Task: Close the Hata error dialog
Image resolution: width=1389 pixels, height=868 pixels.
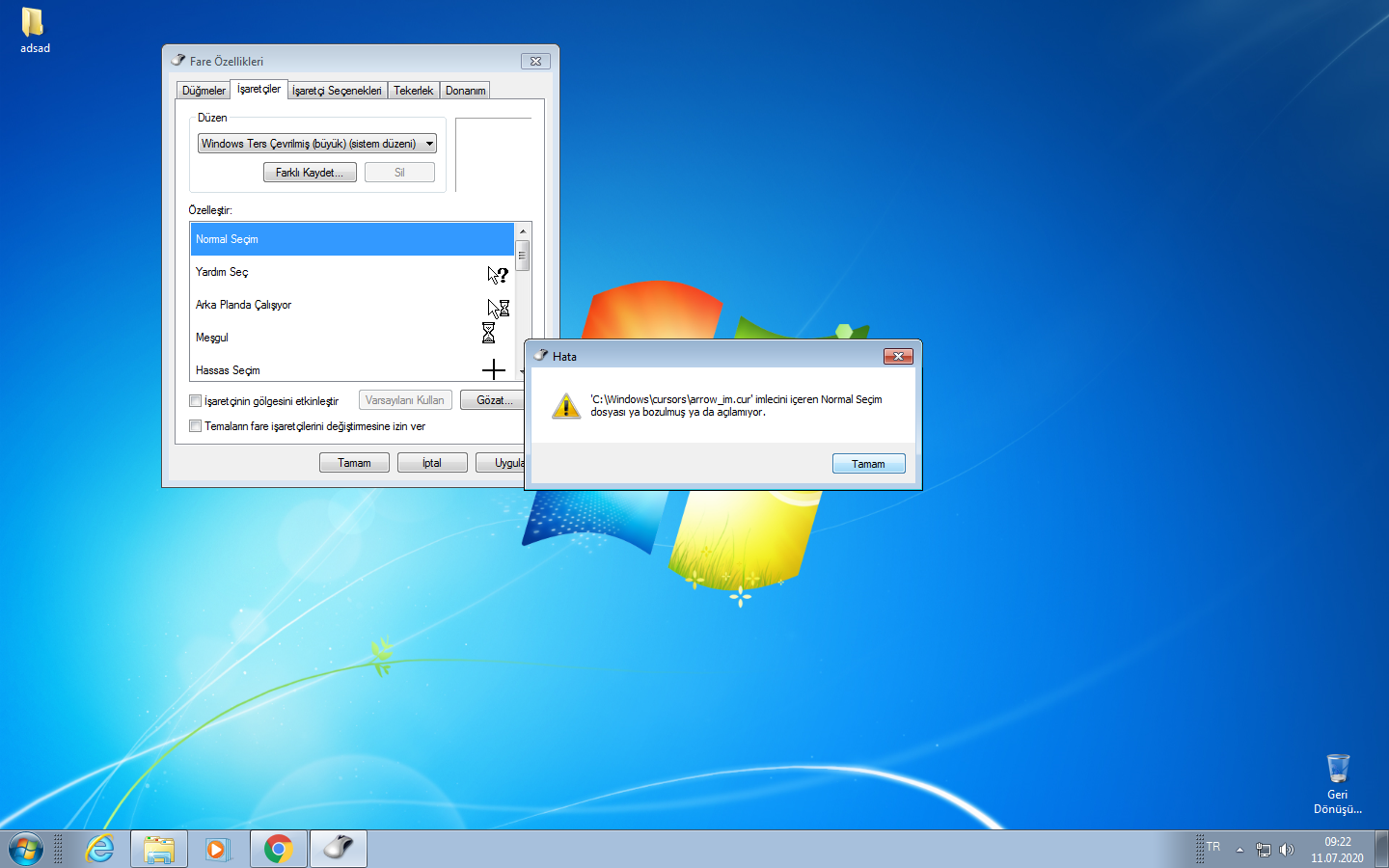Action: (x=898, y=356)
